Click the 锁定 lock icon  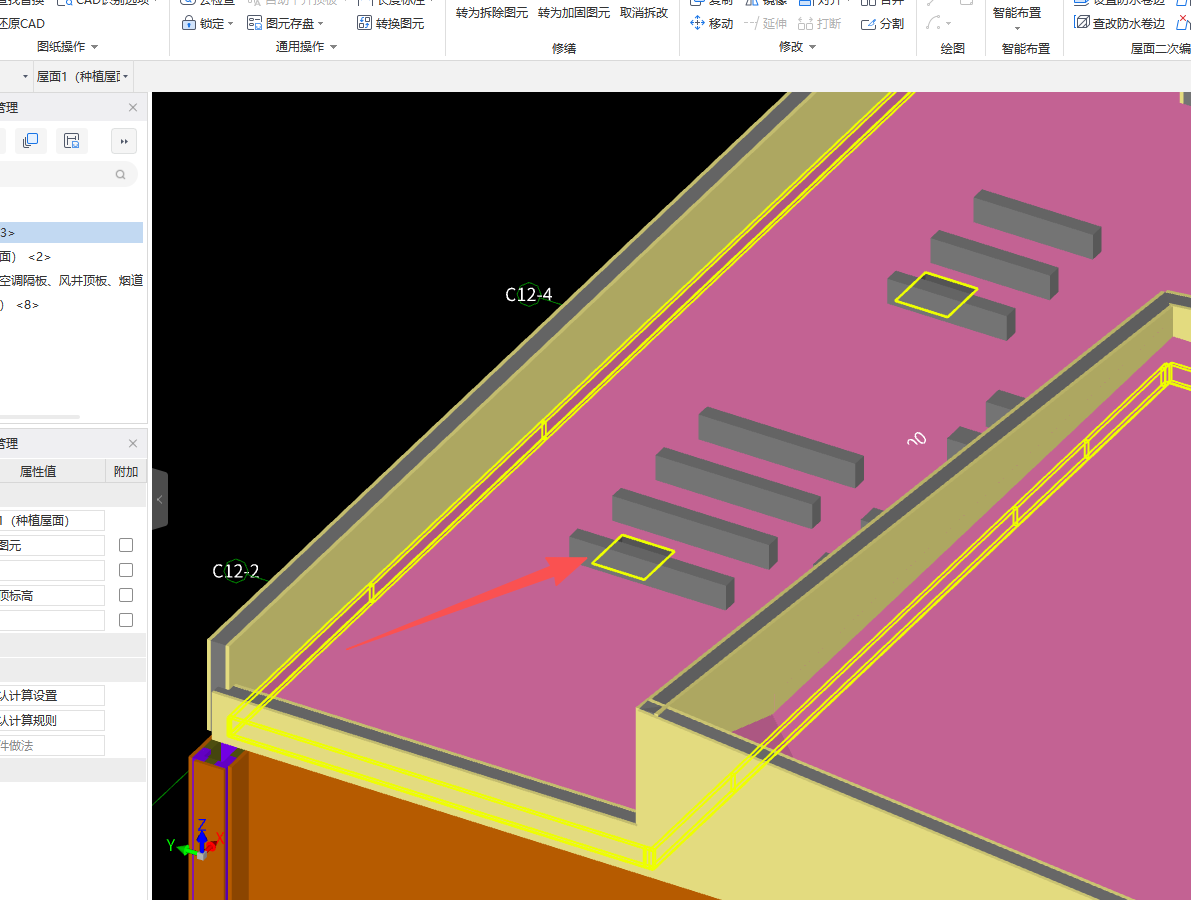point(188,24)
